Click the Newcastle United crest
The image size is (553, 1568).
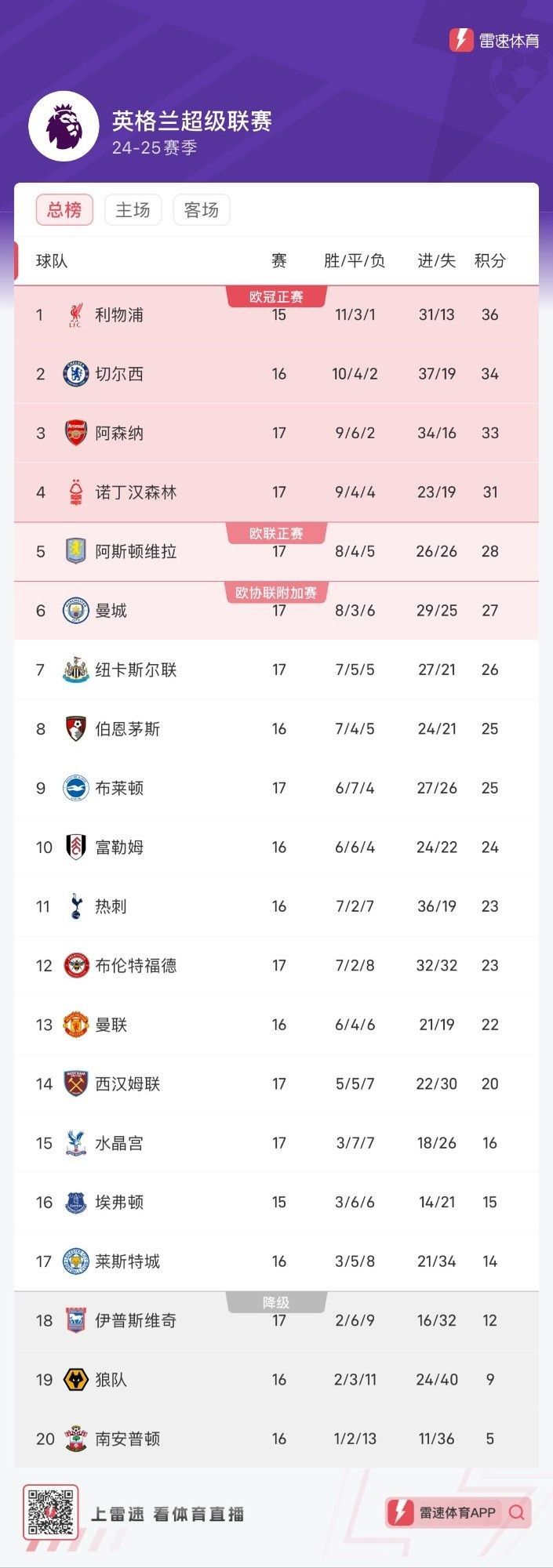(x=75, y=670)
